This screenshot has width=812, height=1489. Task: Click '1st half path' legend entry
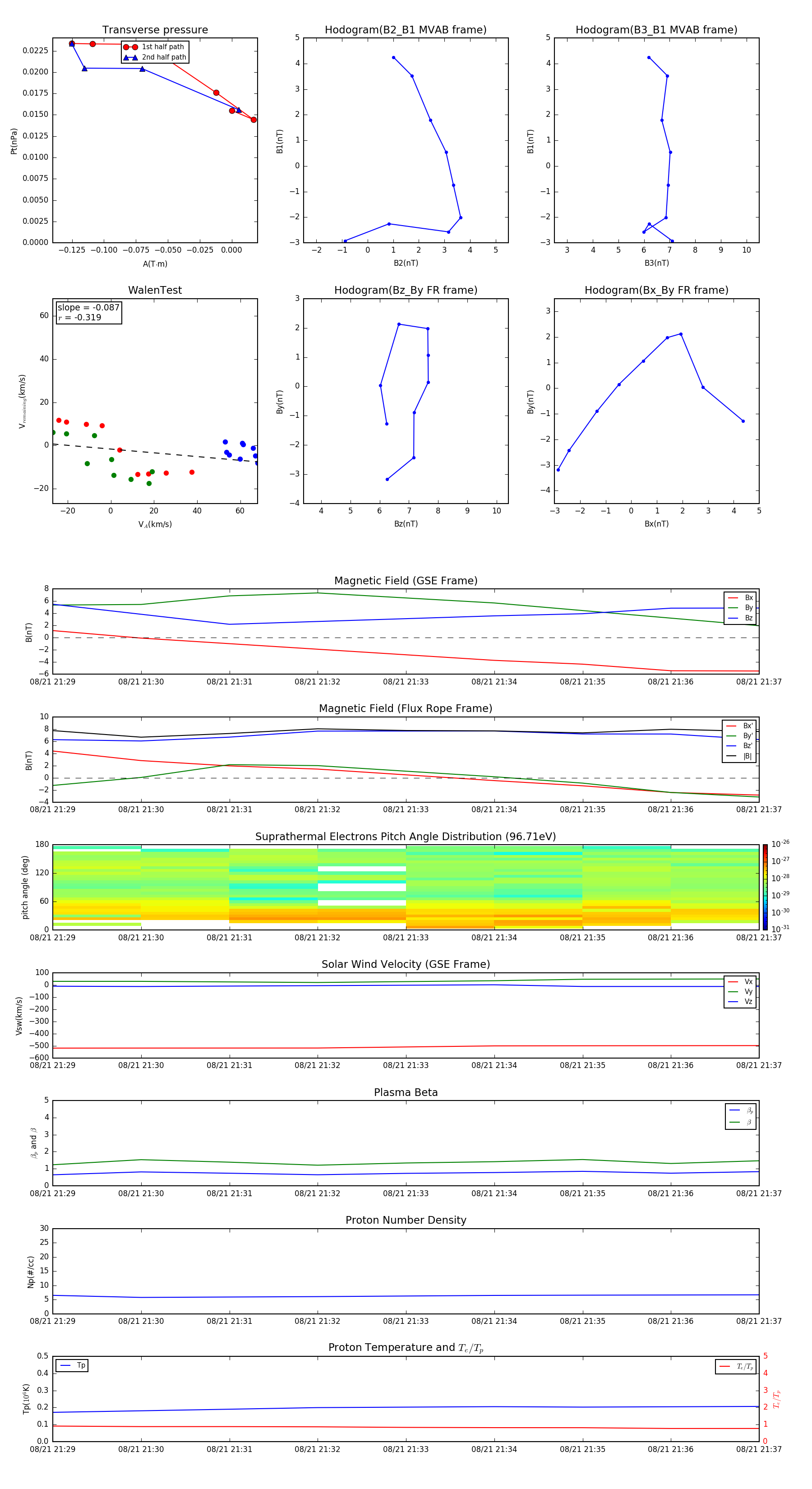(154, 47)
